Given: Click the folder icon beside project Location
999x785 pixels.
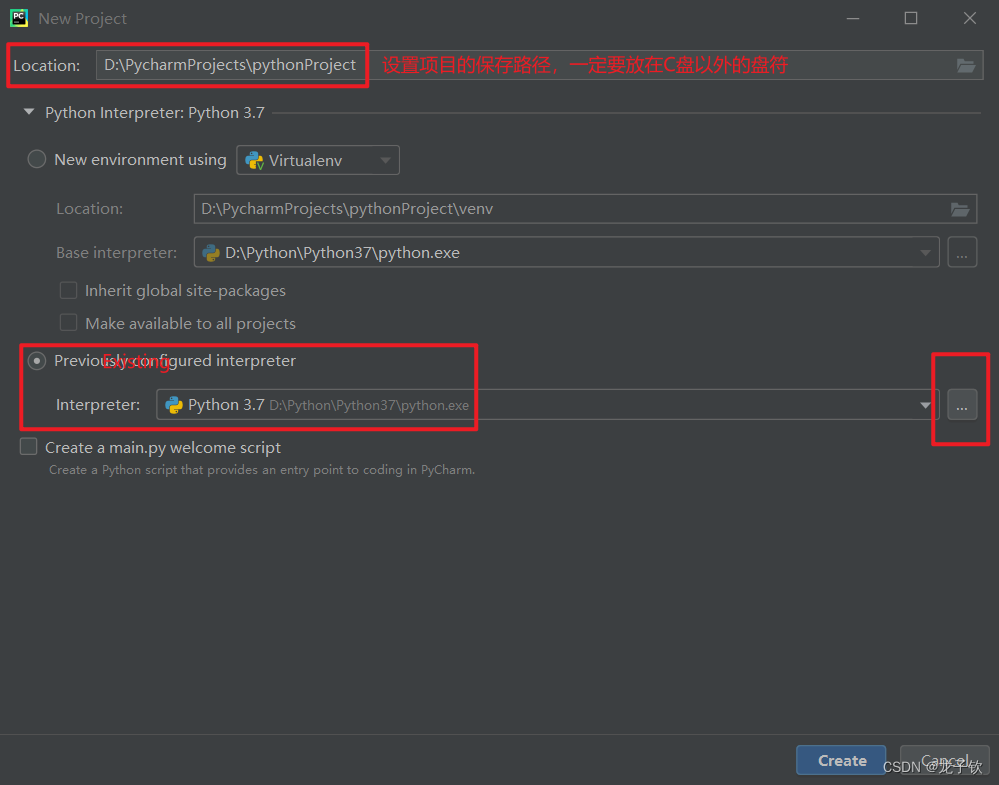Looking at the screenshot, I should click(965, 65).
